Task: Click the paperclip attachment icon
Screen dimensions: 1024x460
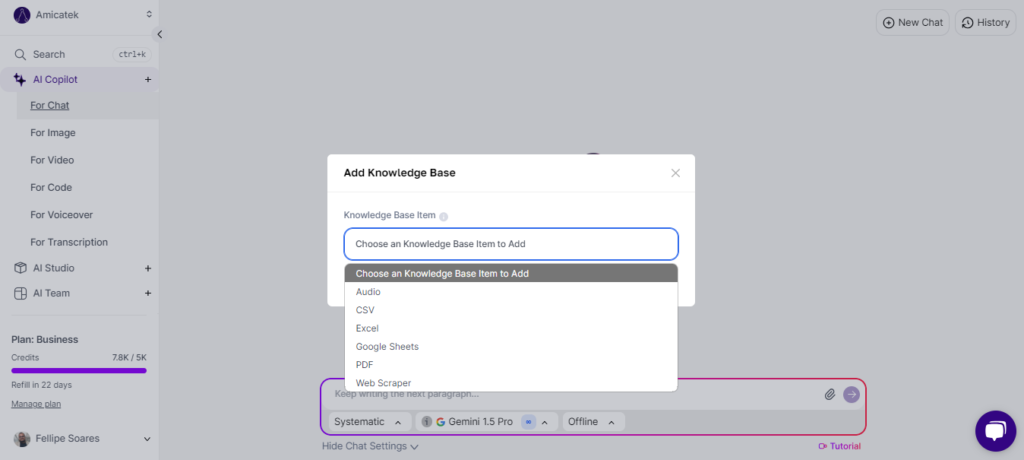Action: 830,394
